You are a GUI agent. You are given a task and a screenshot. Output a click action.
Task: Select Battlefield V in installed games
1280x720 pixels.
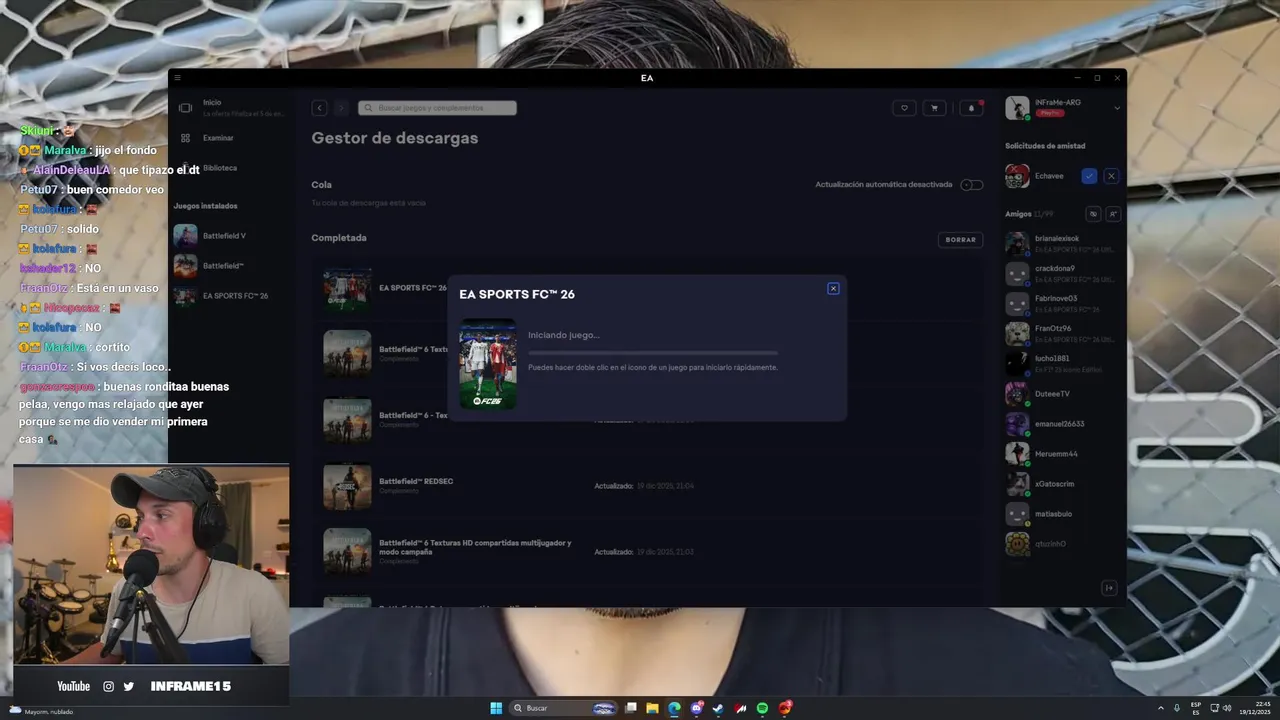tap(231, 236)
